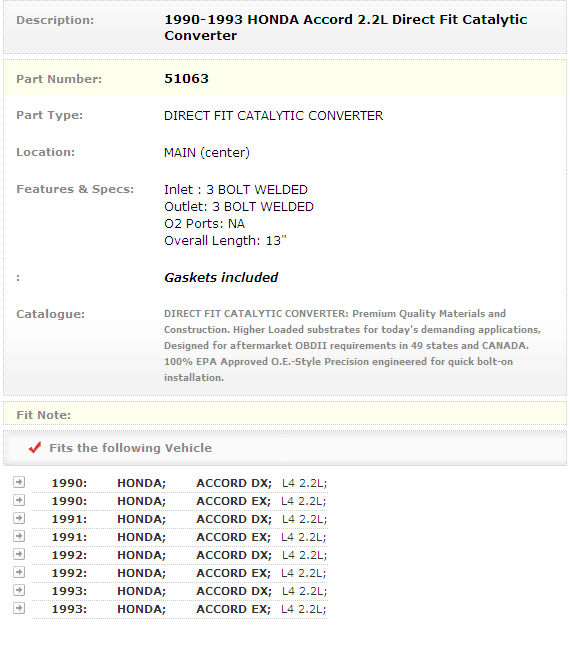
Task: Click arrow icon beside 1993 Accord EX
Action: point(19,609)
